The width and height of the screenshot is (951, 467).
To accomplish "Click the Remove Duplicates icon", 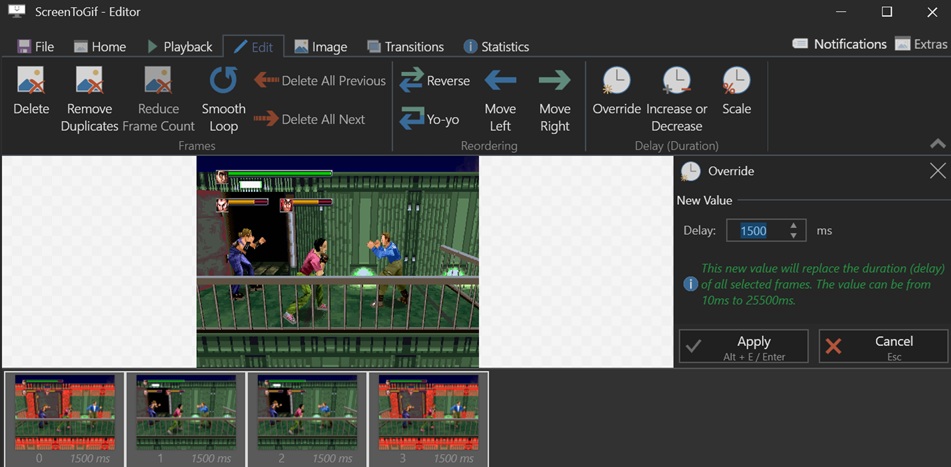I will 89,80.
